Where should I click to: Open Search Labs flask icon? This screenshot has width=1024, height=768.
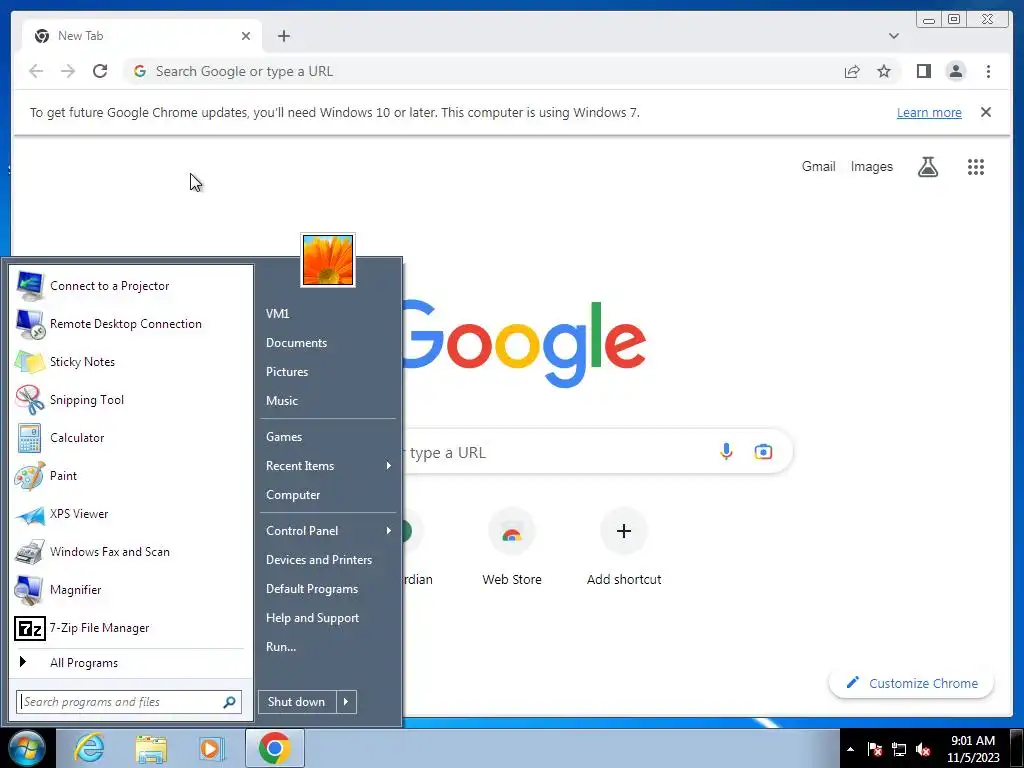point(927,167)
